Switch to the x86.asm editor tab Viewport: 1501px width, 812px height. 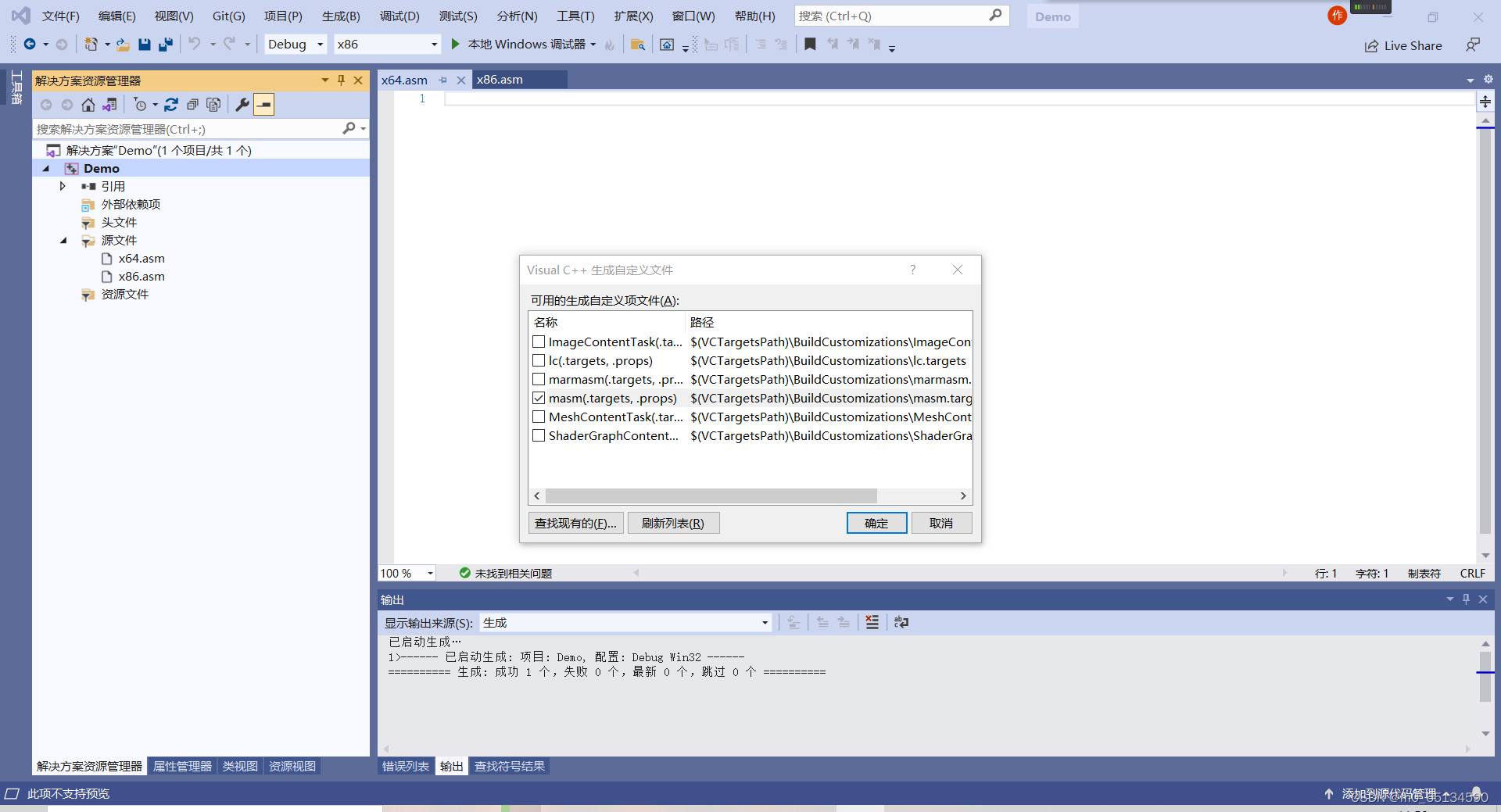500,79
